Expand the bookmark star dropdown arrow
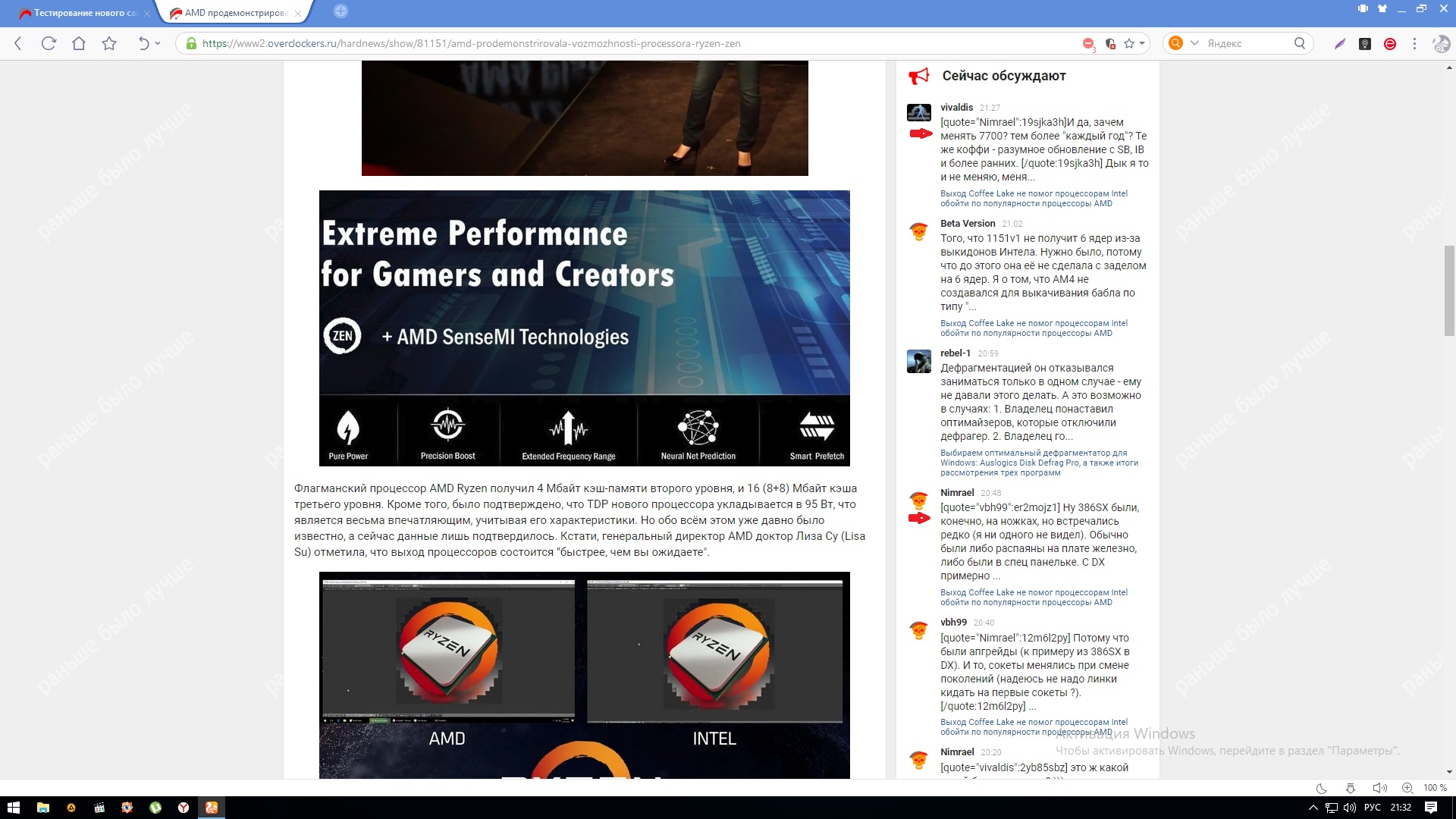Image resolution: width=1456 pixels, height=819 pixels. 1141,43
